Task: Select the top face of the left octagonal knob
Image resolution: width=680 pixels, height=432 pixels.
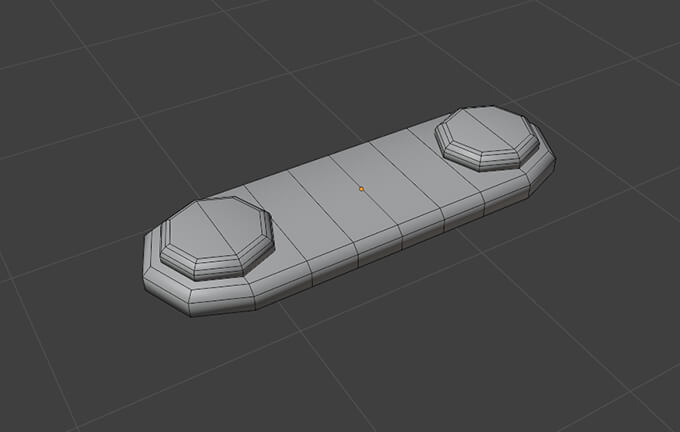Action: click(x=217, y=228)
